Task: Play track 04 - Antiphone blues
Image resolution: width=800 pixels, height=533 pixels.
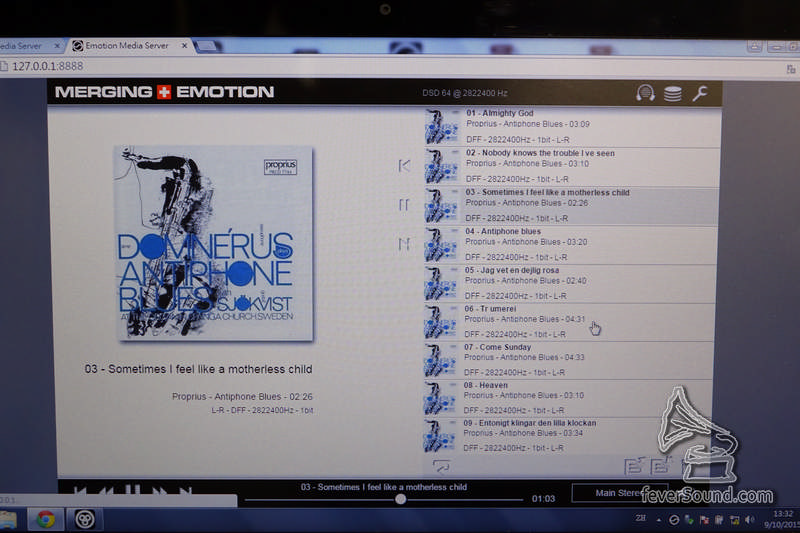Action: coord(570,245)
